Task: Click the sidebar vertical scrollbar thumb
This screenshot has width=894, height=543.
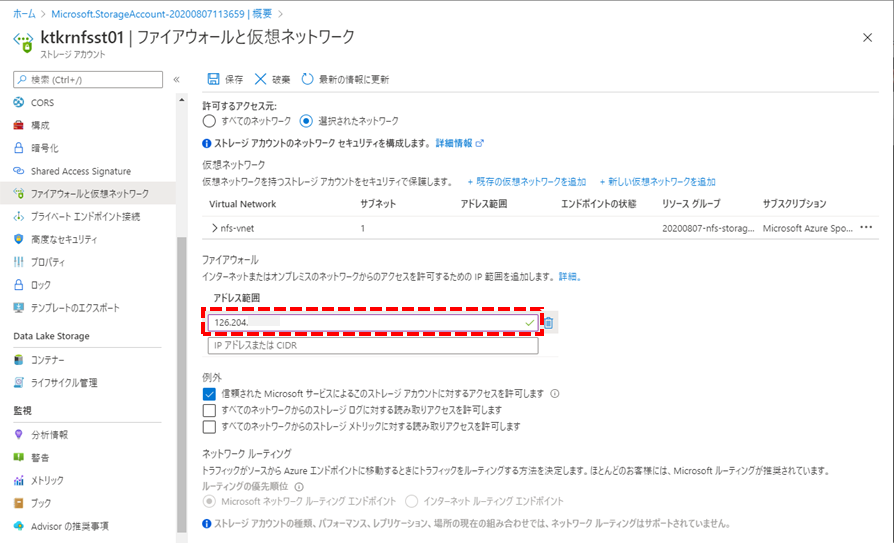Action: [182, 384]
